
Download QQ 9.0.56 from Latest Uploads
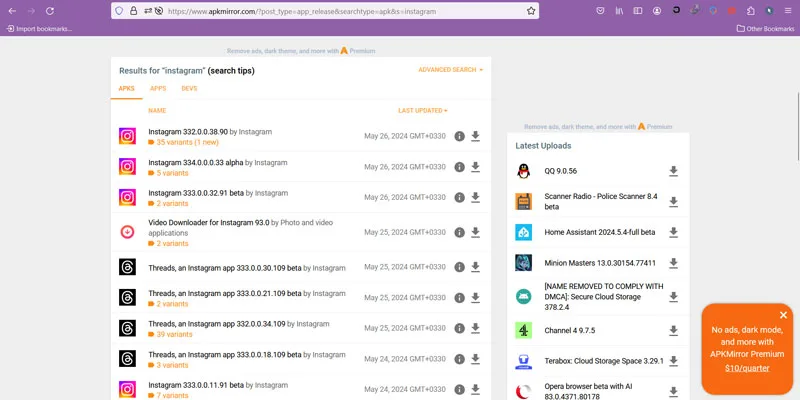coord(673,171)
